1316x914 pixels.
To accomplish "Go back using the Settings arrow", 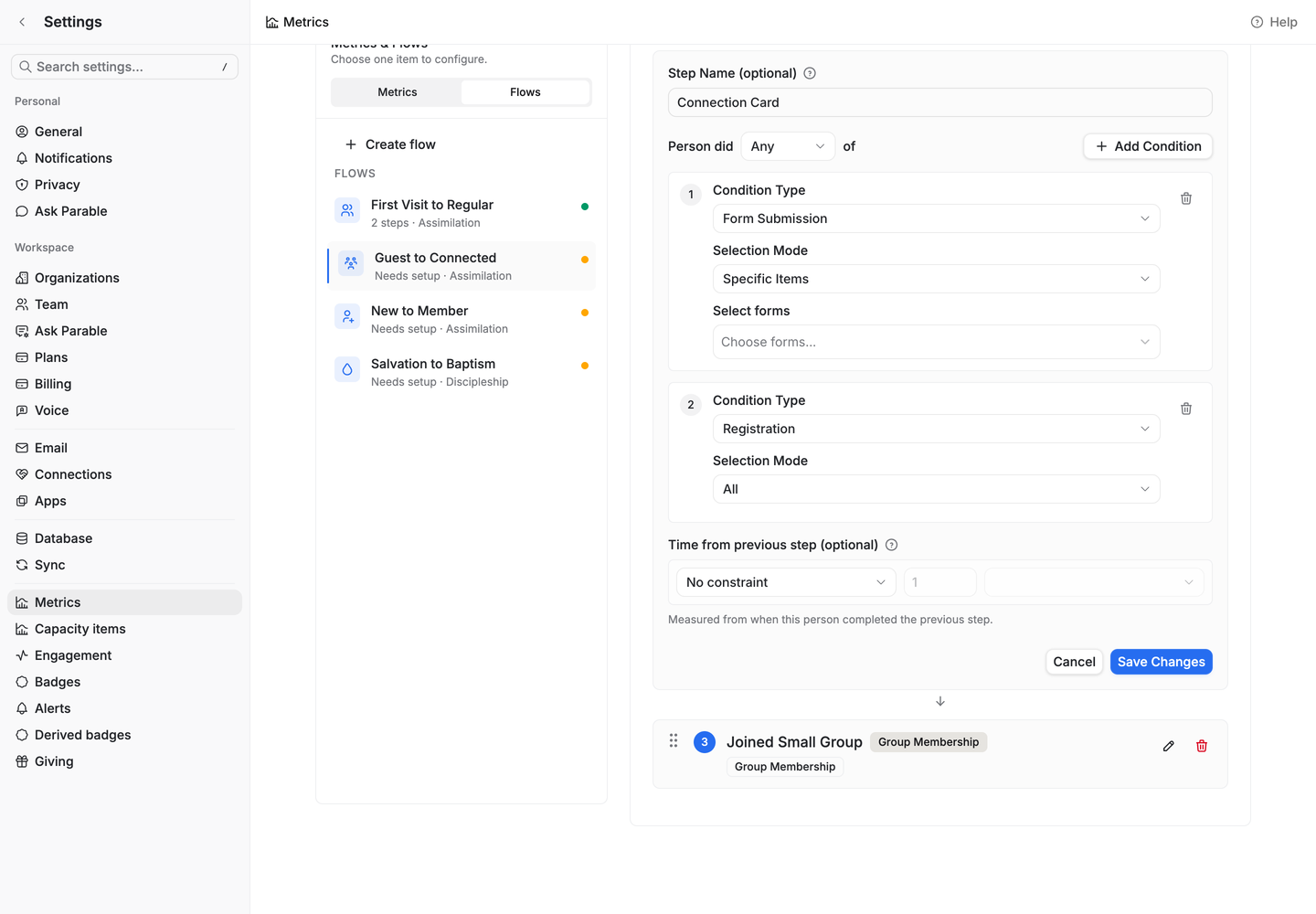I will (x=22, y=22).
